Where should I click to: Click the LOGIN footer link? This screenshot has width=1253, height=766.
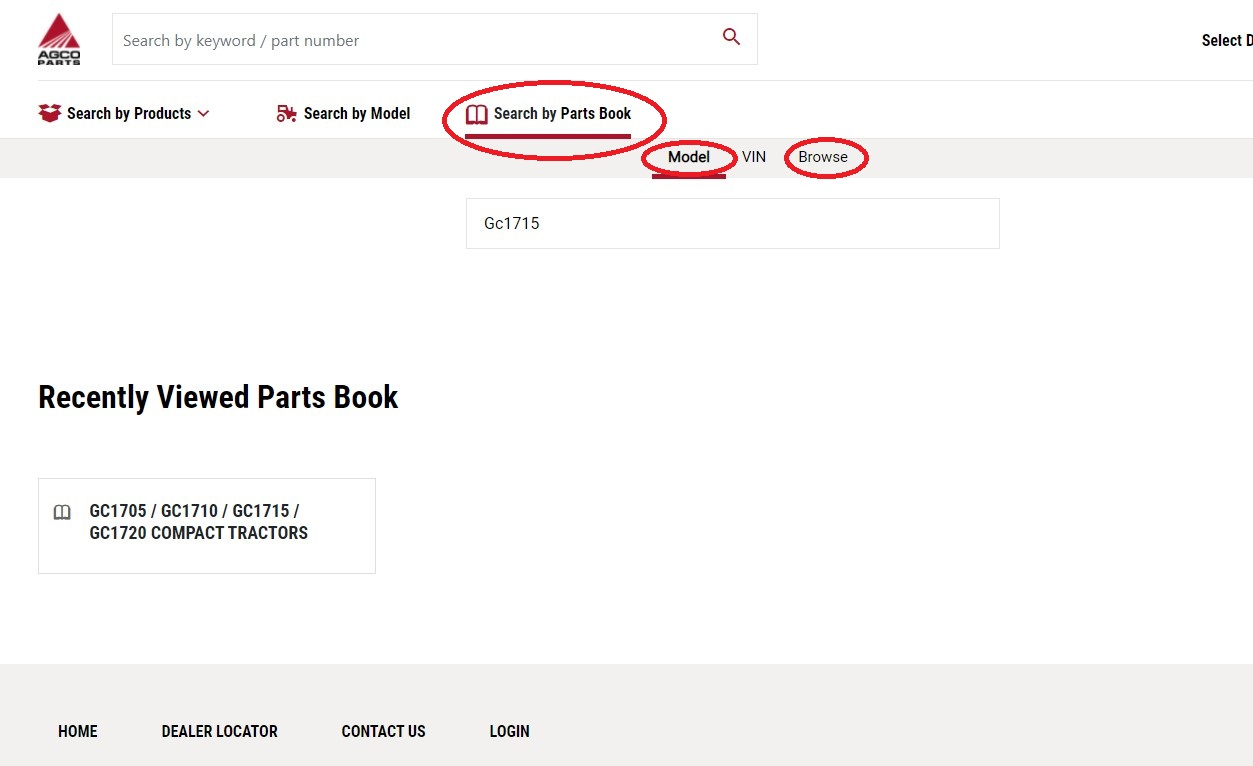point(510,731)
